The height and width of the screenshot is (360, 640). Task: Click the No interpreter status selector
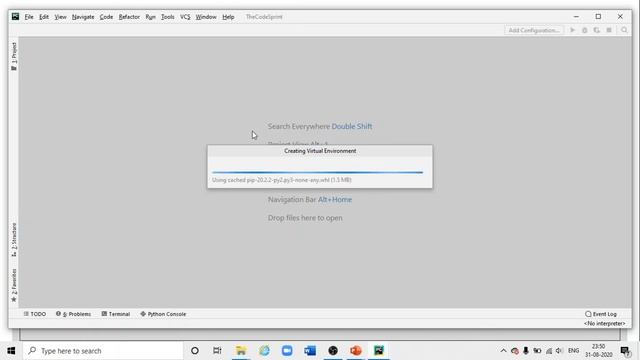[604, 324]
